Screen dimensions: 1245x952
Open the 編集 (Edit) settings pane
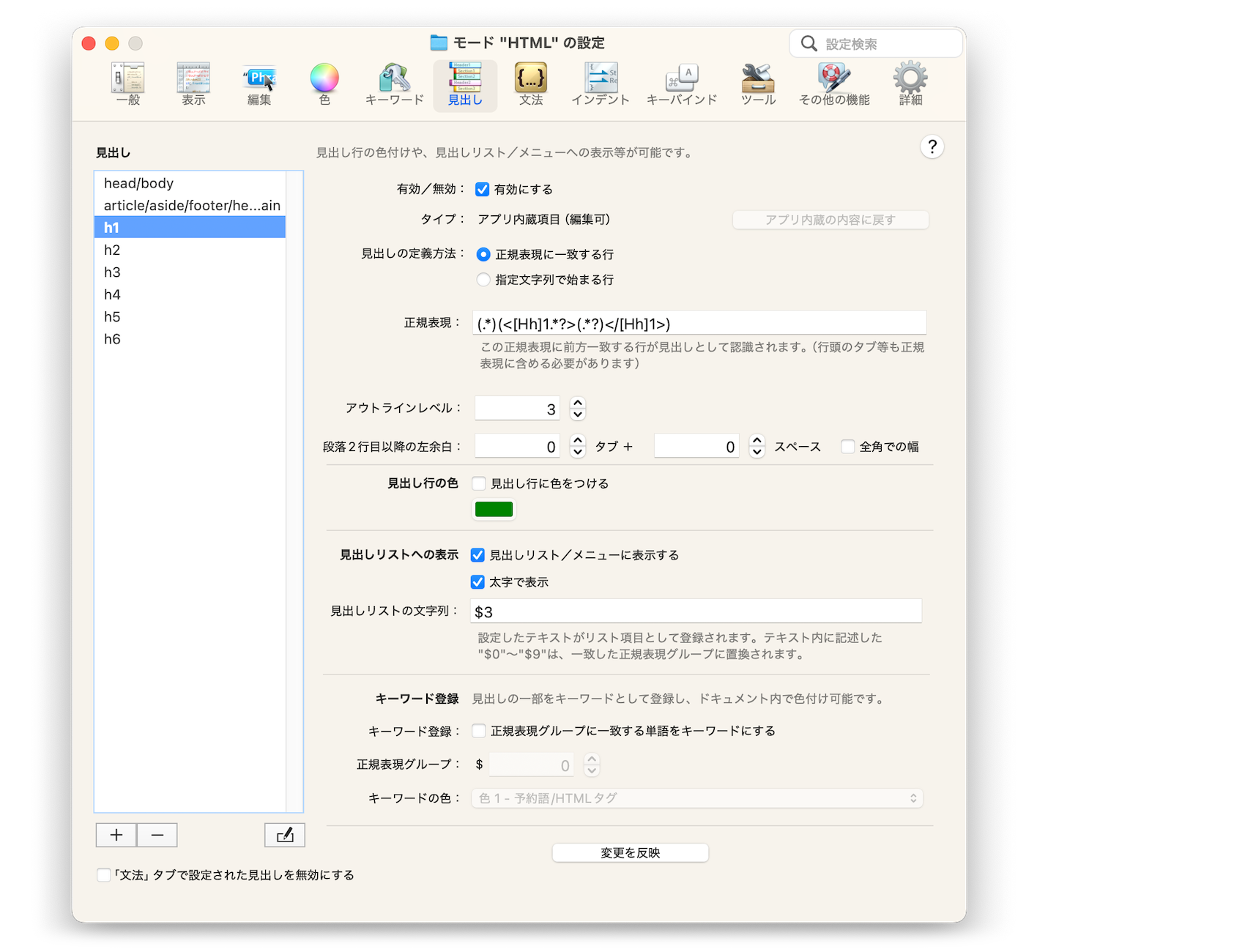tap(259, 84)
